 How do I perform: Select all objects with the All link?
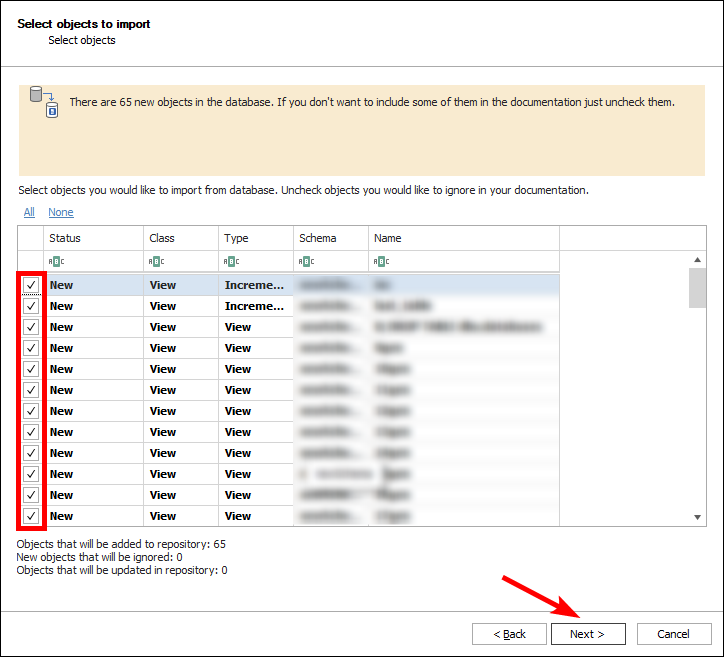[29, 212]
